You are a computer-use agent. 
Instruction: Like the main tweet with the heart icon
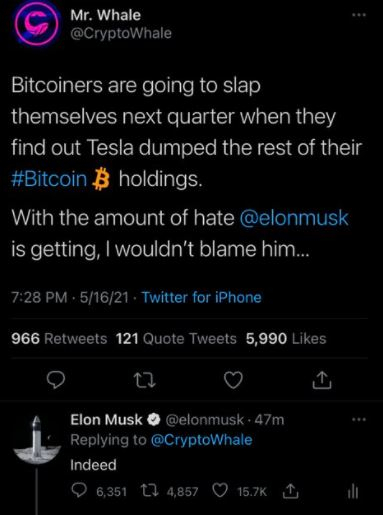(x=233, y=380)
